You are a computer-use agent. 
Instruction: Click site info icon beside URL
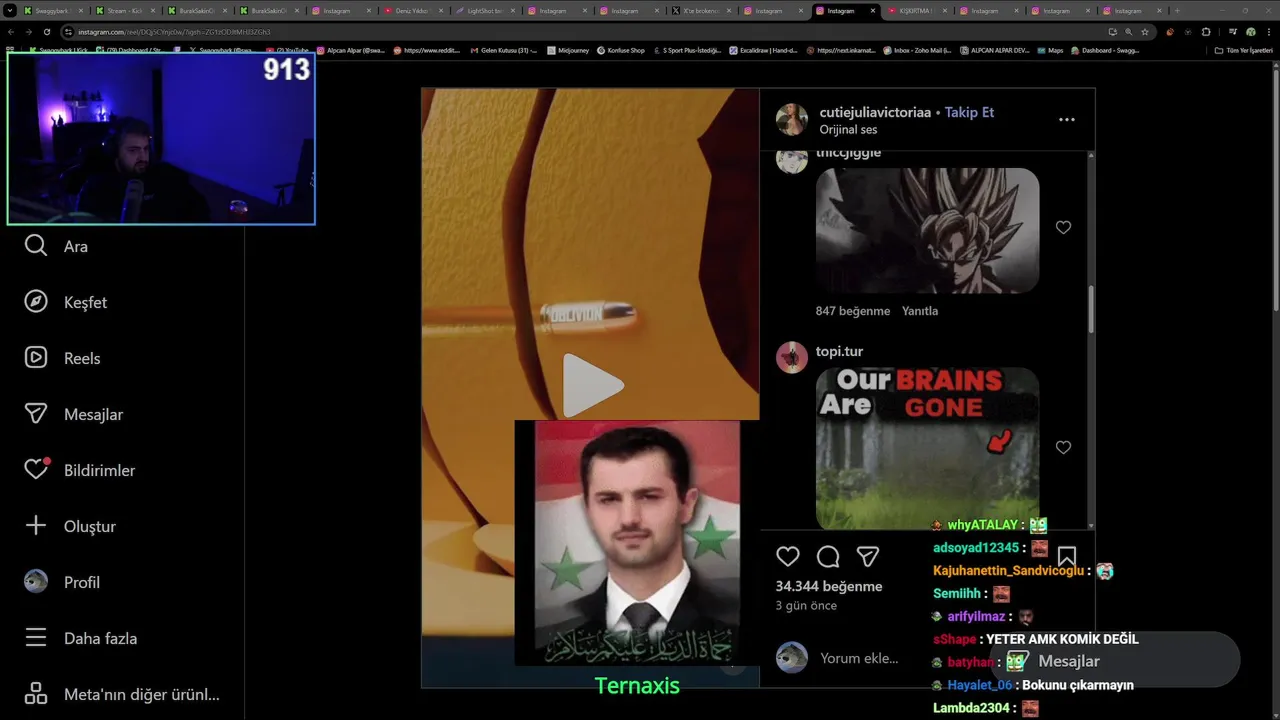(x=68, y=32)
